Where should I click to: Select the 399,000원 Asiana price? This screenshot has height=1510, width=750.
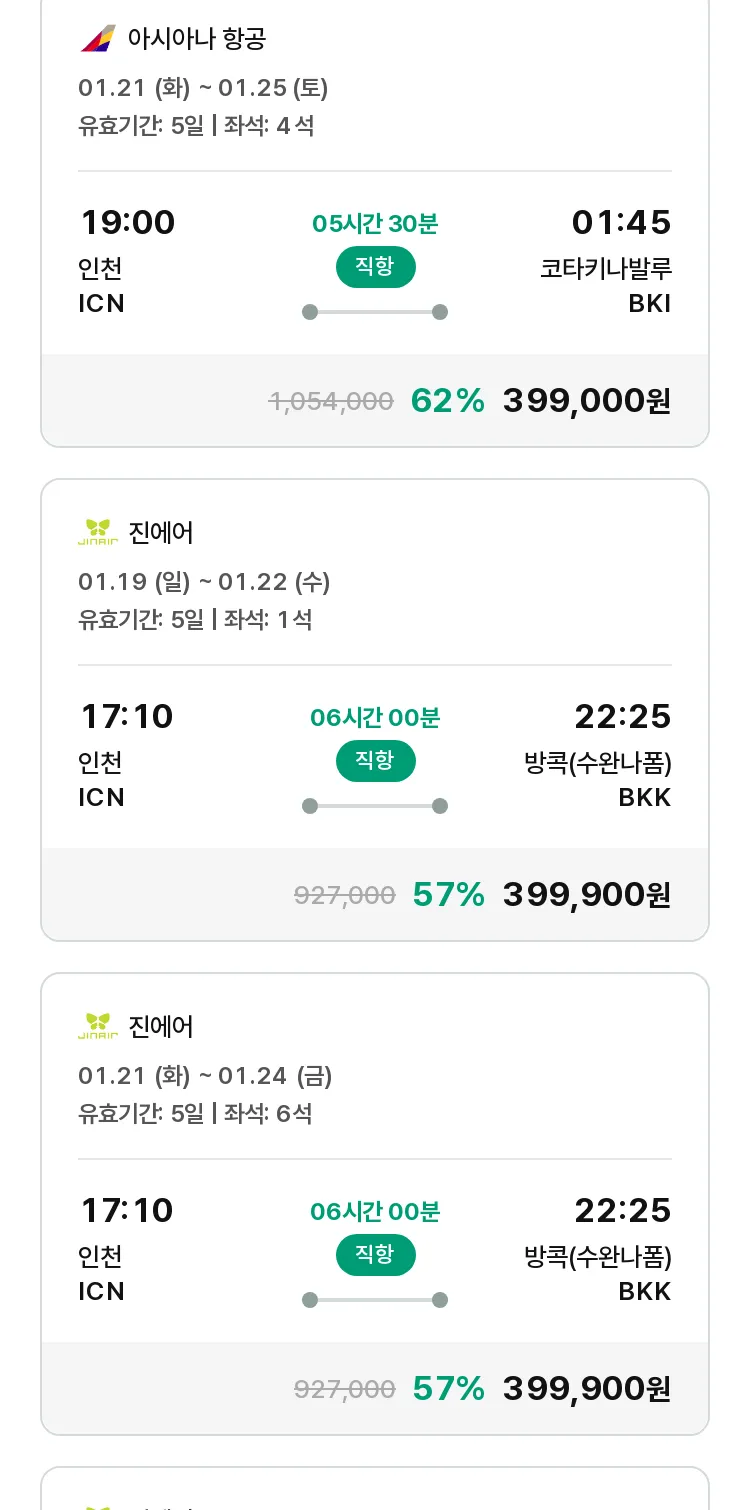(587, 401)
